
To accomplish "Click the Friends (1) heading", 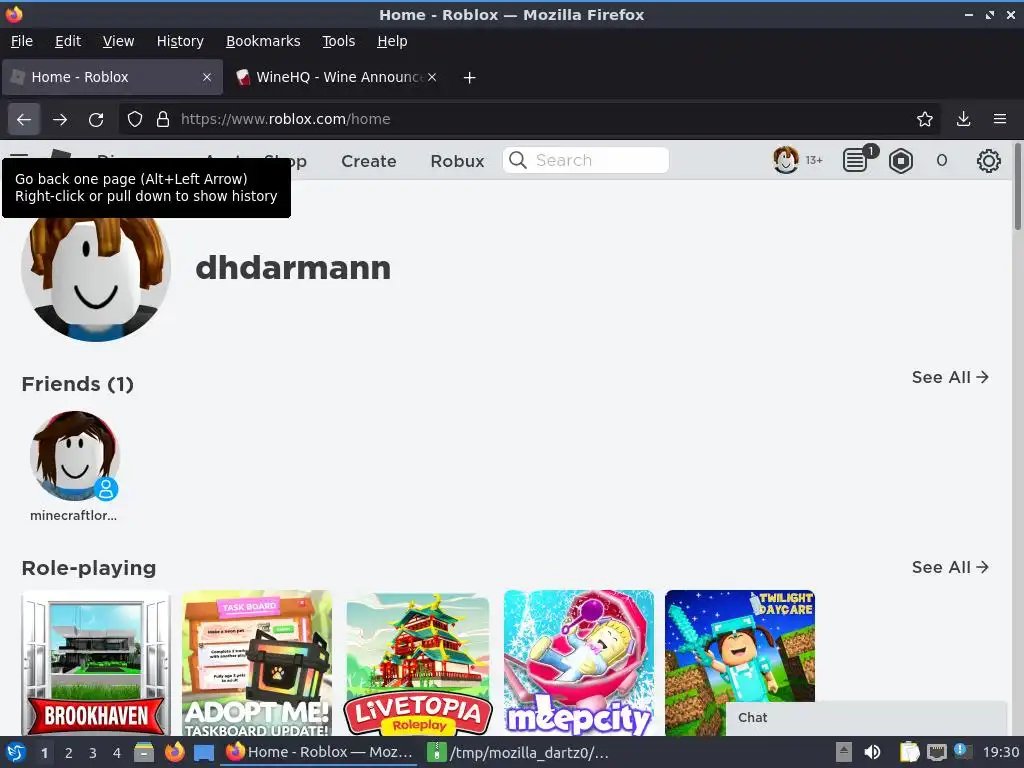I will tap(78, 384).
